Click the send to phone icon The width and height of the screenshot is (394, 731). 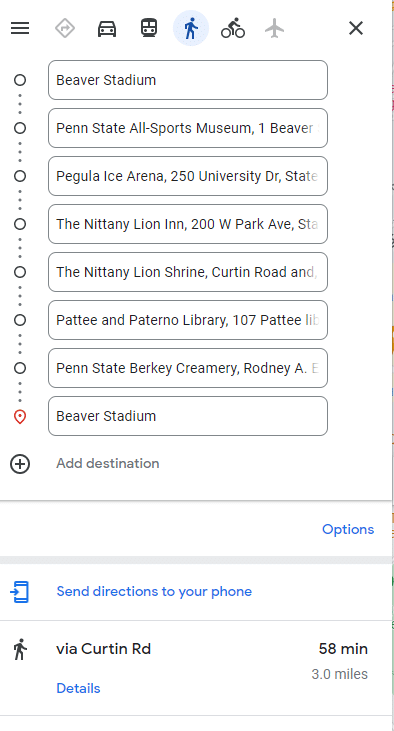(20, 592)
